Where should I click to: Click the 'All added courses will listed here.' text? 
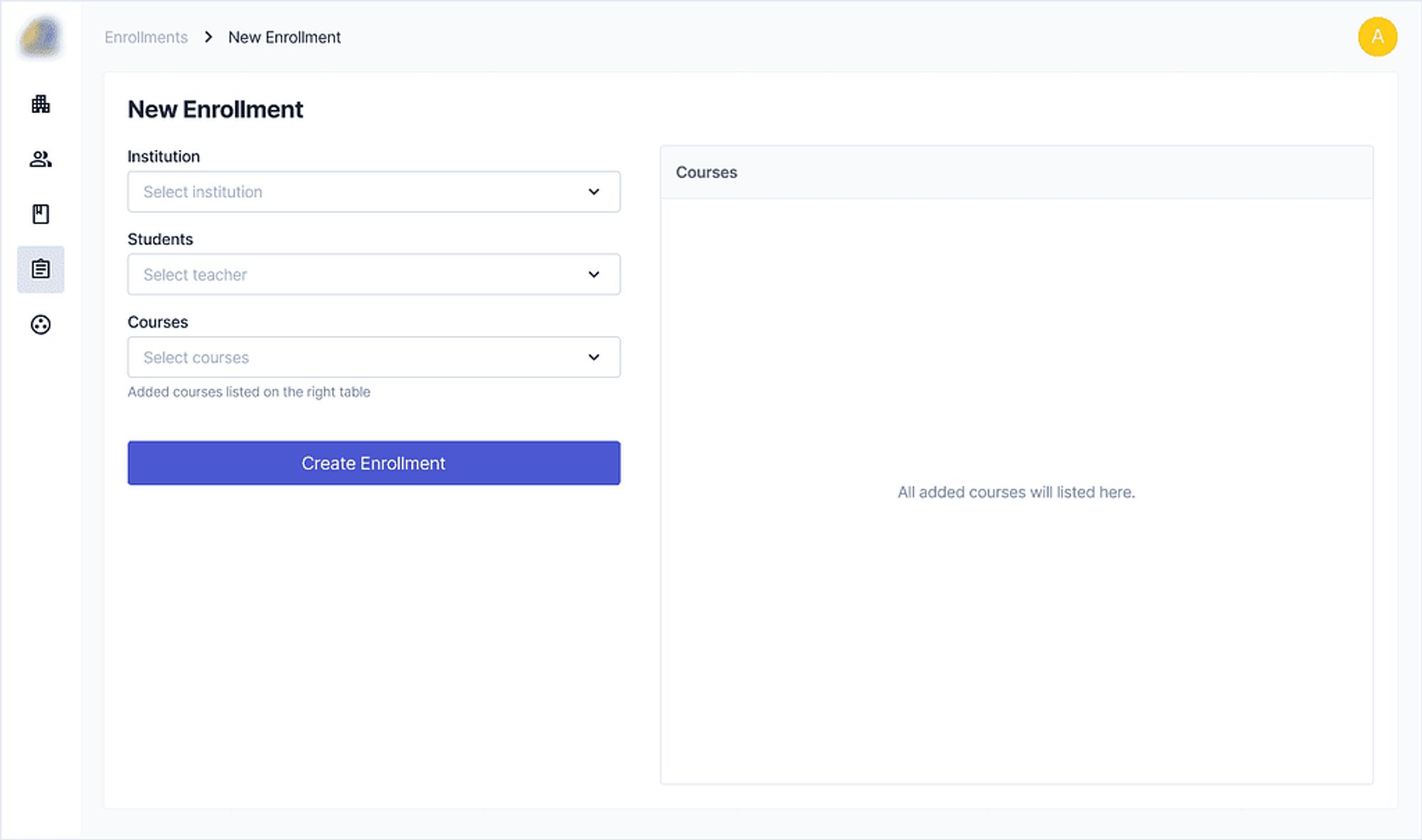1016,492
